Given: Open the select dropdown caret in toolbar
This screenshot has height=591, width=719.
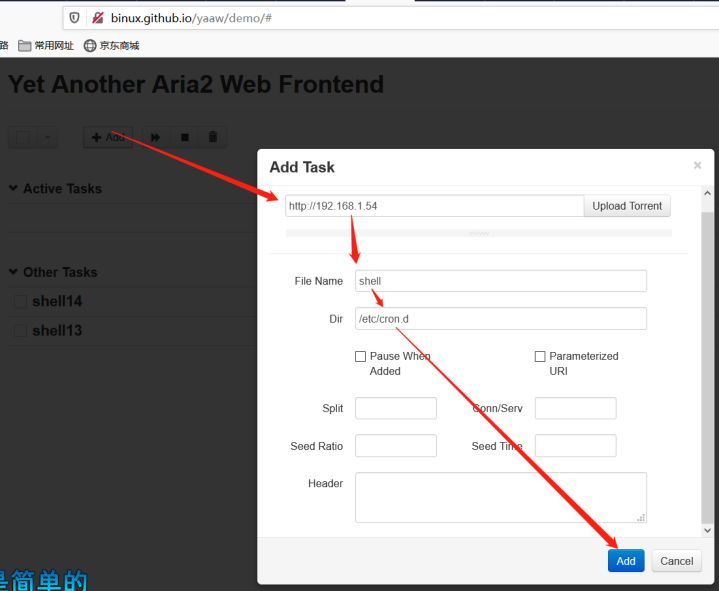Looking at the screenshot, I should point(48,137).
